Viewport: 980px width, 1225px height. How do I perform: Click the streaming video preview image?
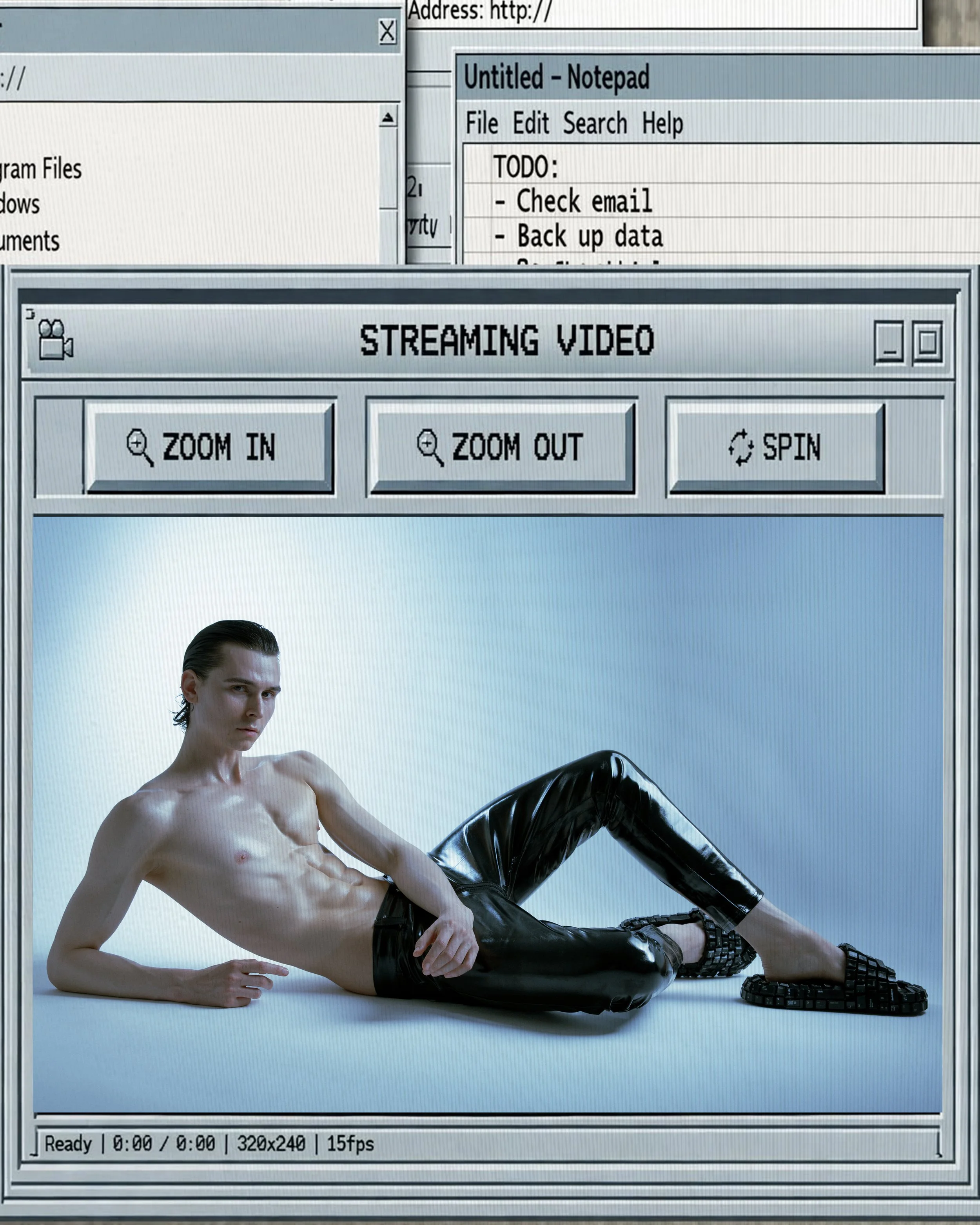tap(487, 814)
